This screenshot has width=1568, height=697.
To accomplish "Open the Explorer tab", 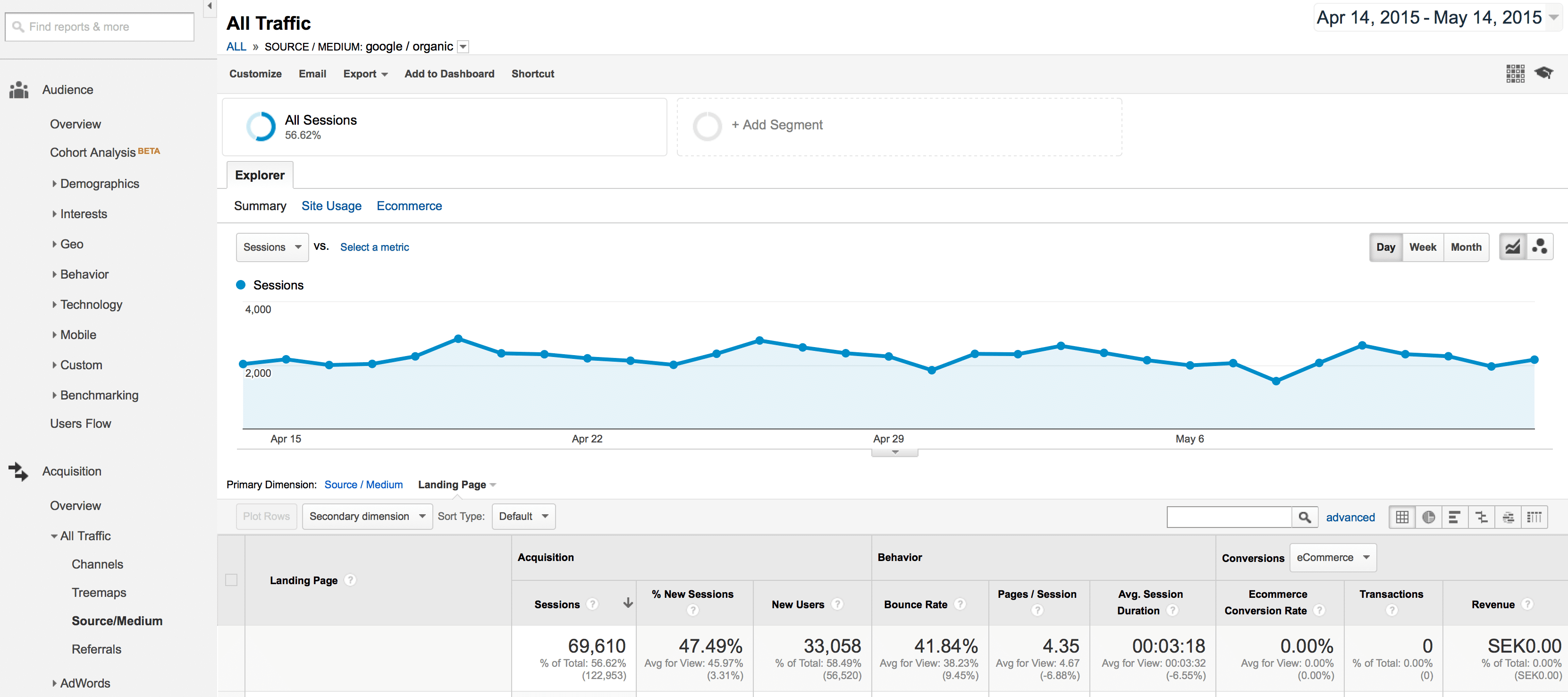I will 260,175.
